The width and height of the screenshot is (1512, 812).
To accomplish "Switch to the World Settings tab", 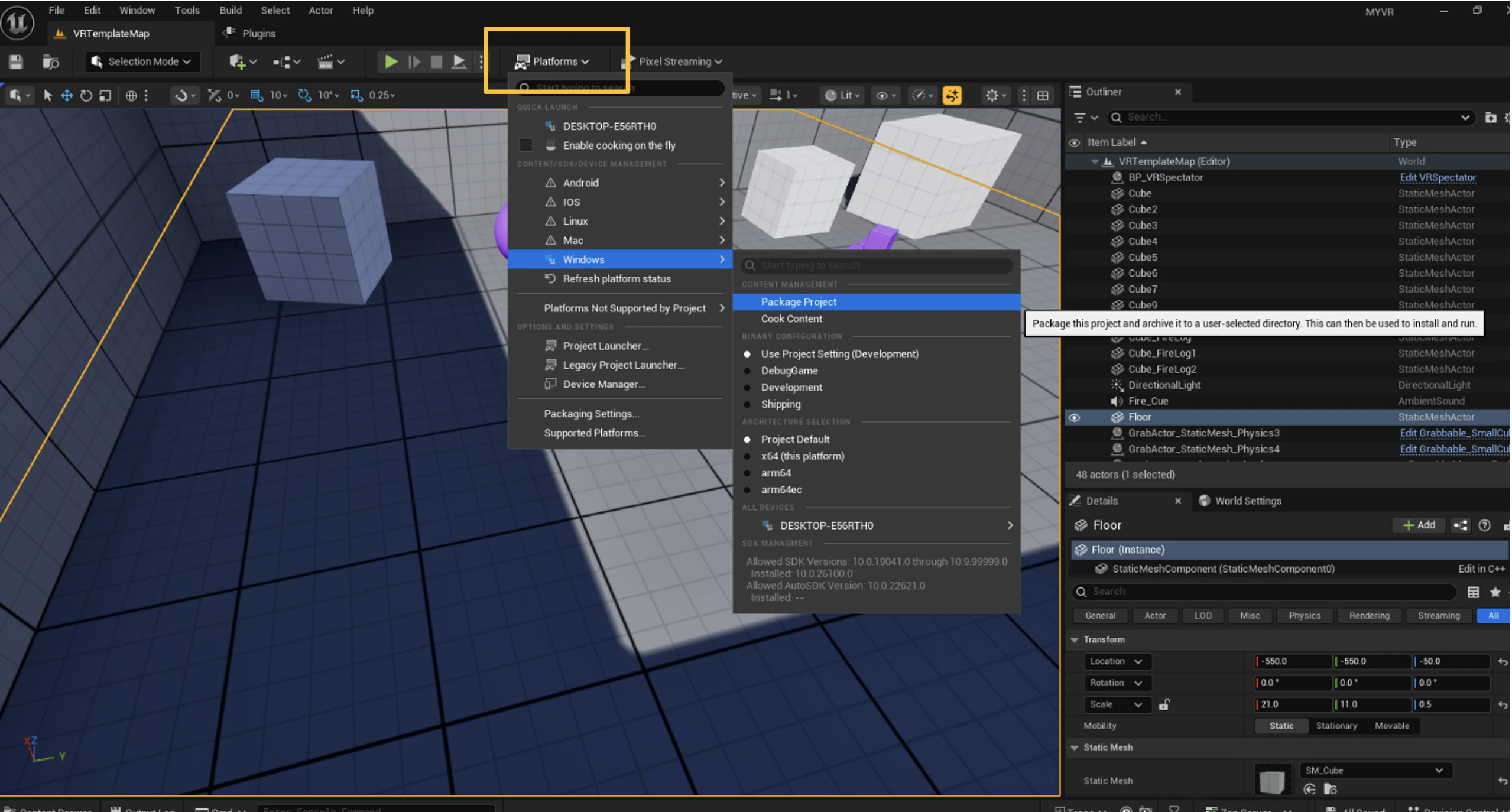I will [1240, 501].
